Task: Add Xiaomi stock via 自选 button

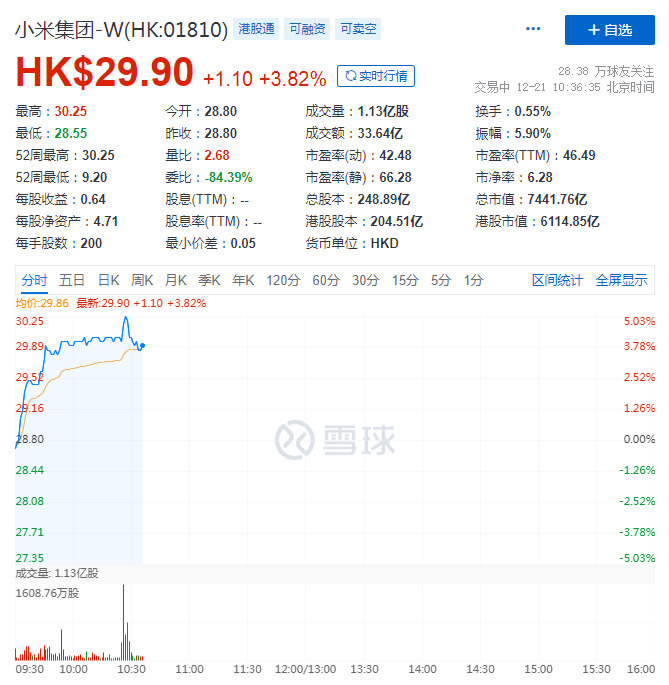Action: 610,30
